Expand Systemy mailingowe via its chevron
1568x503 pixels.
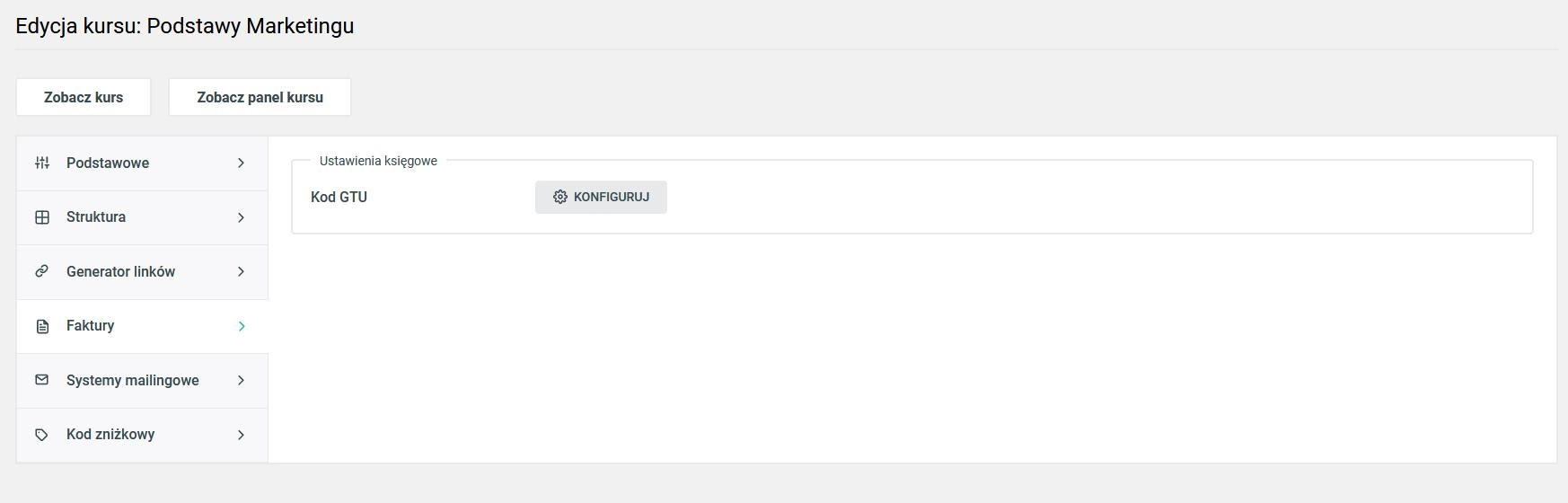[x=241, y=380]
